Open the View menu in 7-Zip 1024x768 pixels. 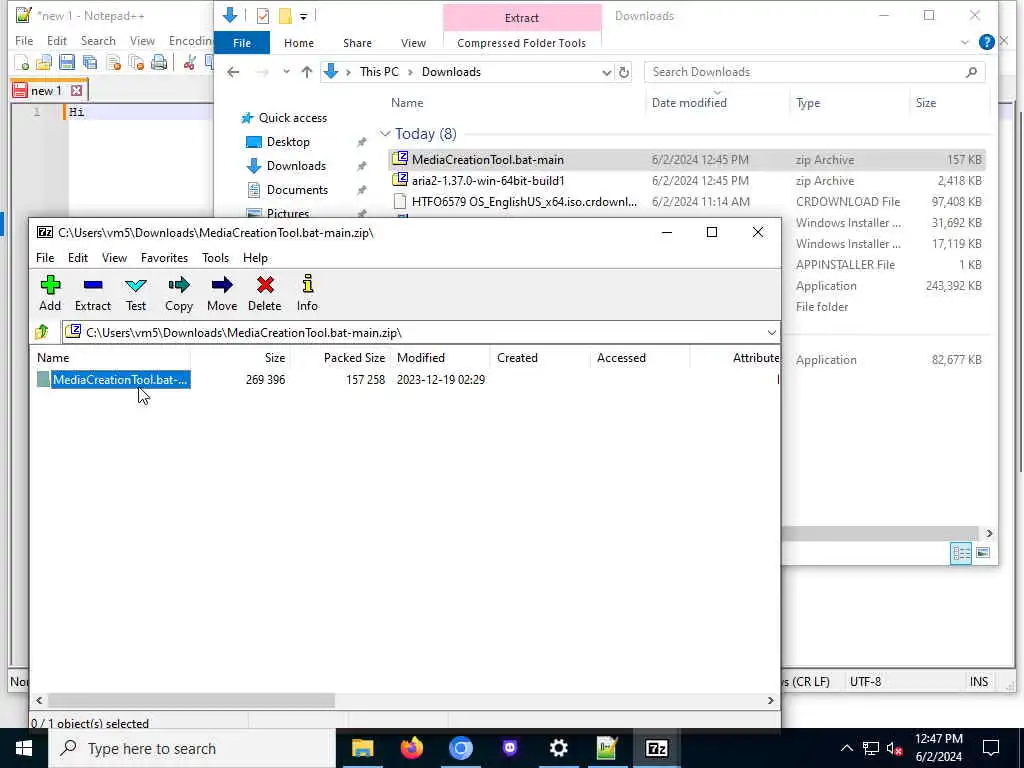pos(114,258)
